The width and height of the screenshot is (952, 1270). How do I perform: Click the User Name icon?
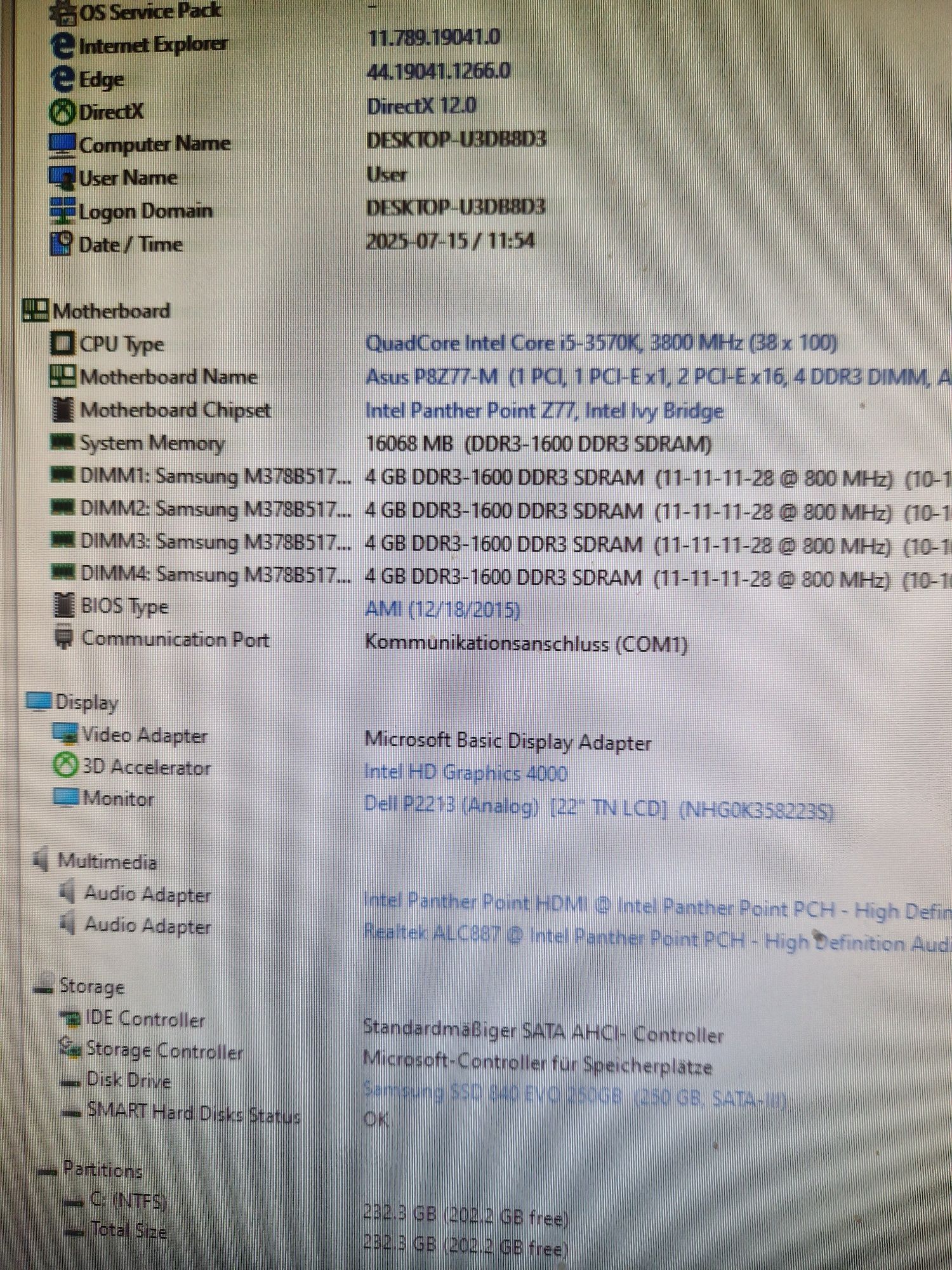point(62,178)
